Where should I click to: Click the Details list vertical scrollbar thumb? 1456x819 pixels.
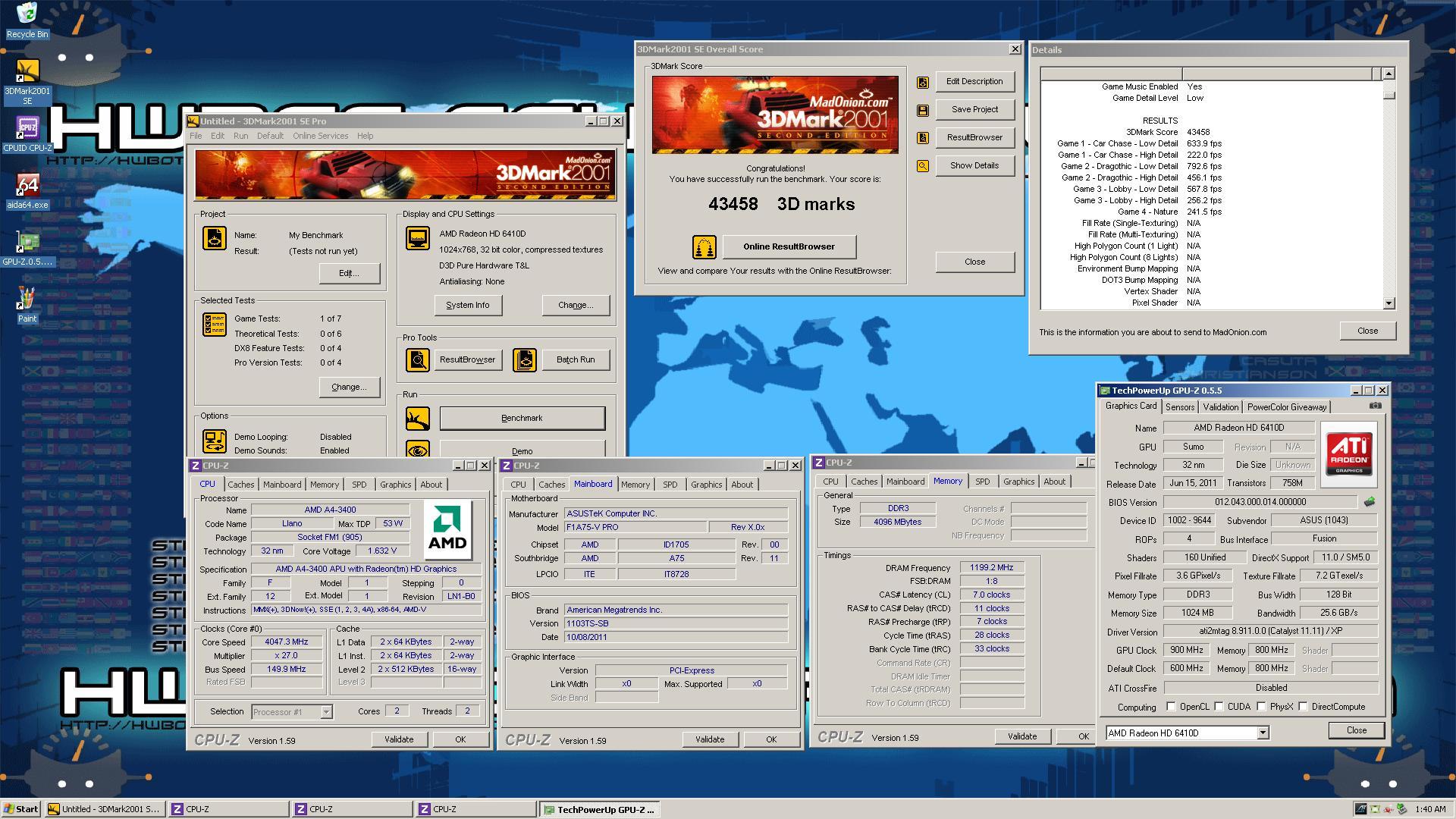coord(1389,96)
